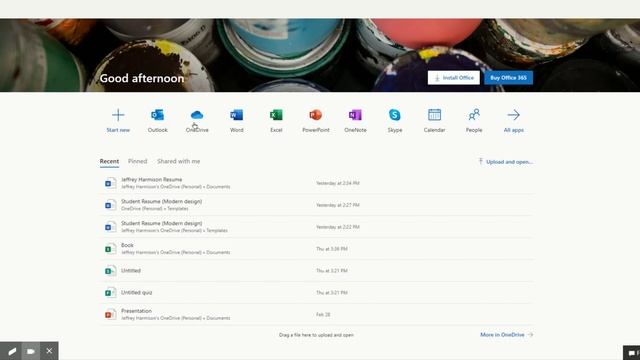This screenshot has width=640, height=360.
Task: Open the Presentation file
Action: tap(317, 314)
